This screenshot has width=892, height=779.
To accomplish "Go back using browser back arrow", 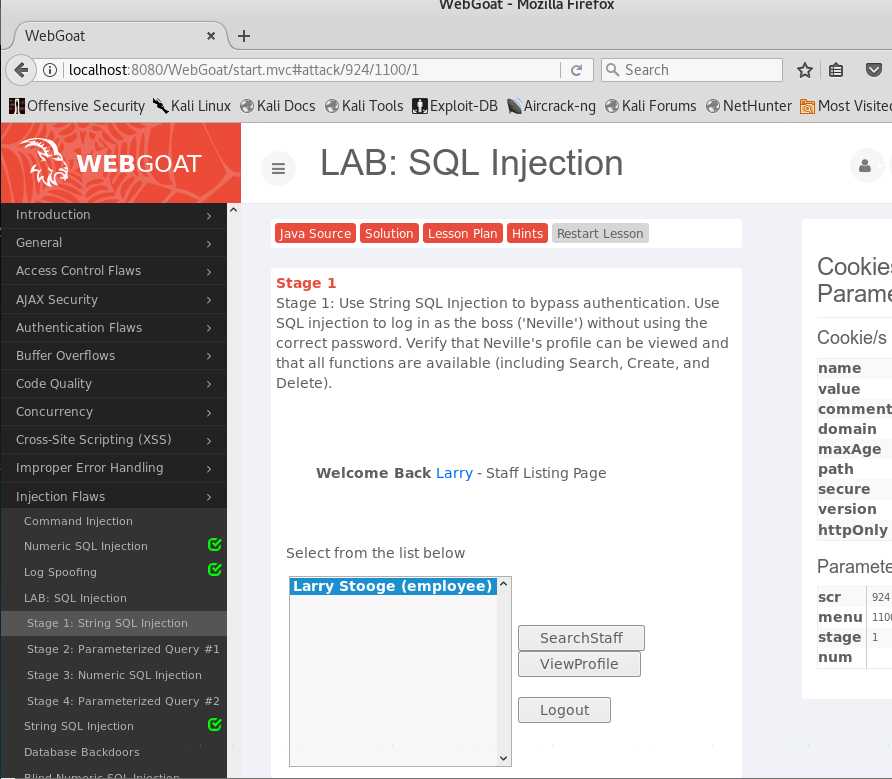I will pos(21,70).
